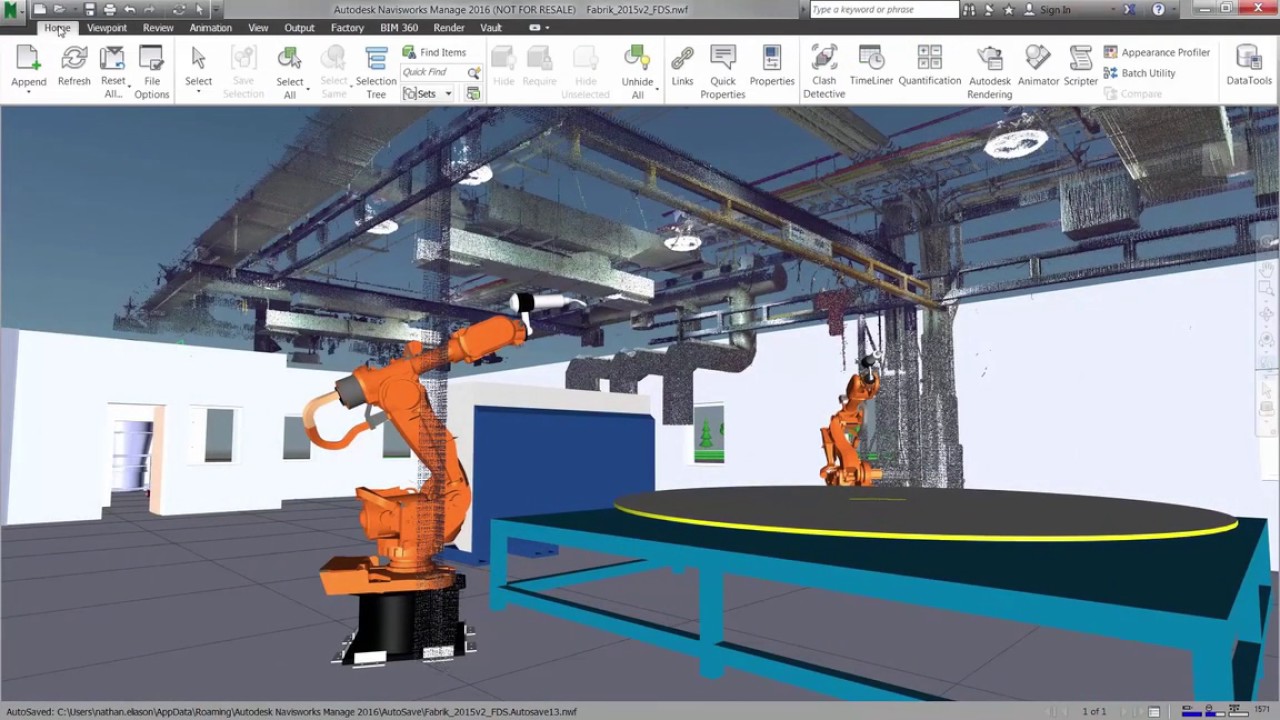Click the Sheet Browser icon in status bar
This screenshot has width=1280, height=720.
1154,711
